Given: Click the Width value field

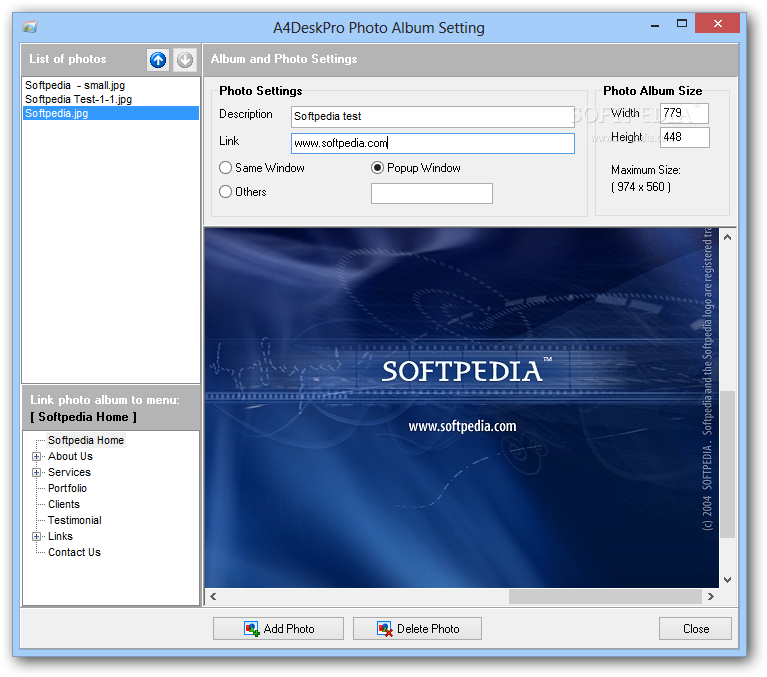Looking at the screenshot, I should [684, 113].
